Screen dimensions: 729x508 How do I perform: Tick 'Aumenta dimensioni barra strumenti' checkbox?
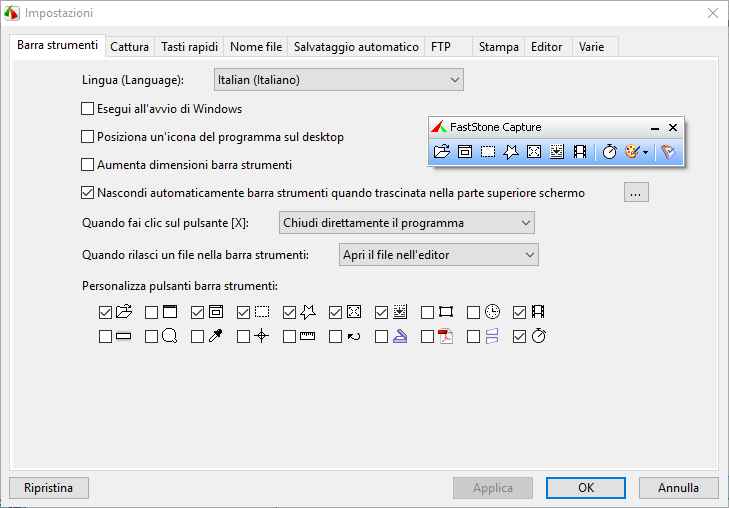[x=87, y=165]
